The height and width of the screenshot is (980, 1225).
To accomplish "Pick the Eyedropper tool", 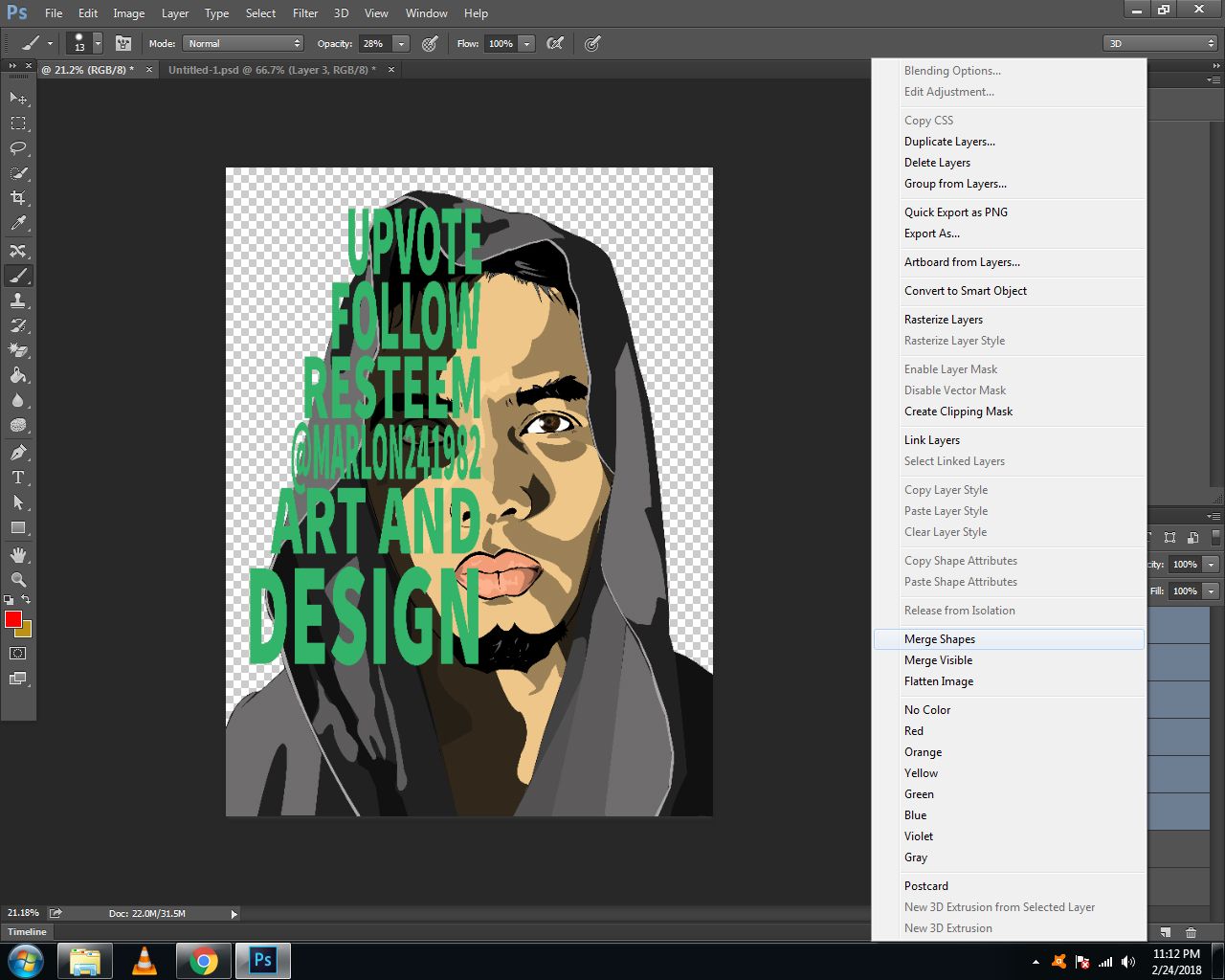I will point(18,223).
